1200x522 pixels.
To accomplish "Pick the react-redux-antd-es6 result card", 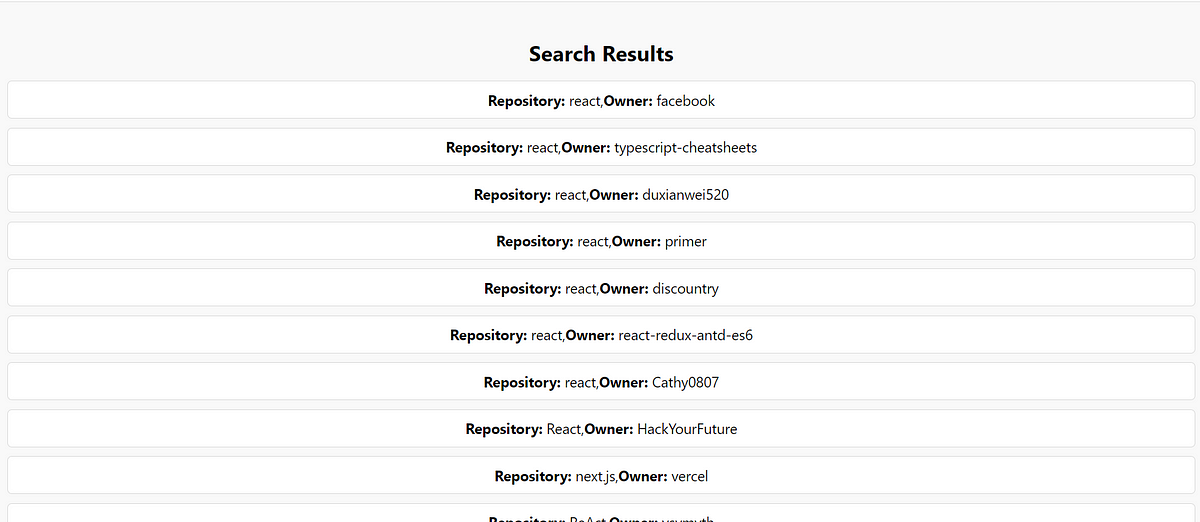I will 601,335.
